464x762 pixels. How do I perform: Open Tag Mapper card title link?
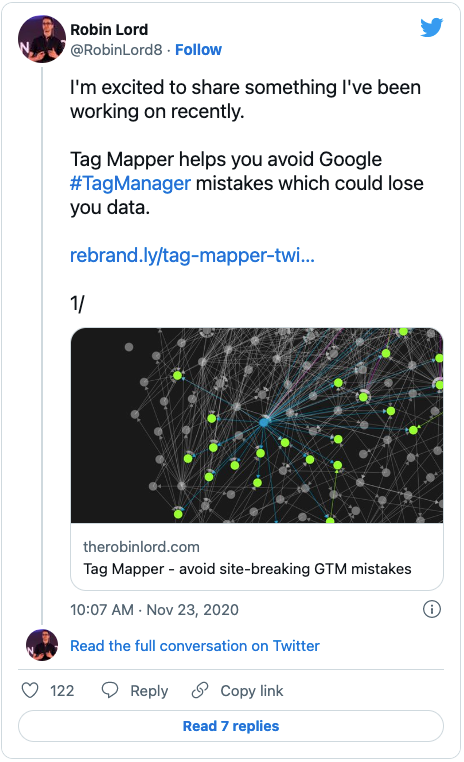click(x=247, y=569)
